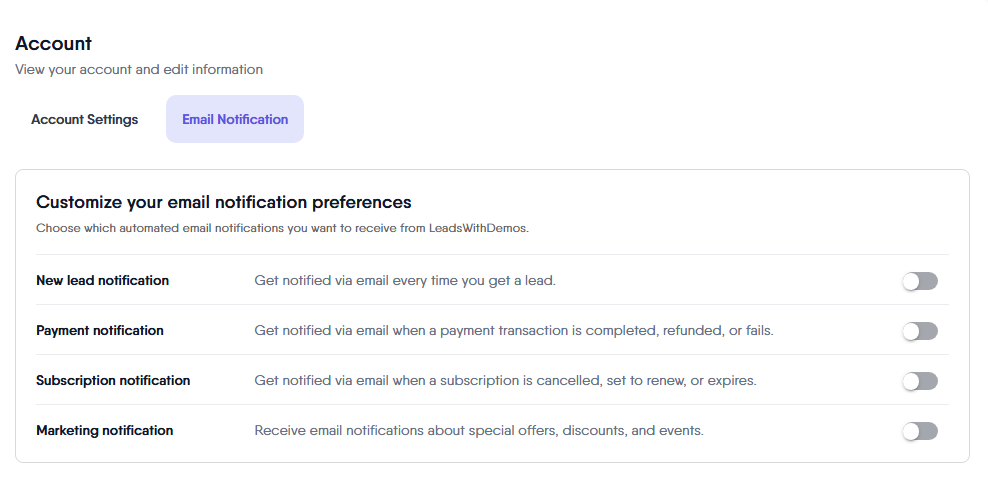Image resolution: width=988 pixels, height=477 pixels.
Task: Select the Subscription notification label
Action: (113, 381)
